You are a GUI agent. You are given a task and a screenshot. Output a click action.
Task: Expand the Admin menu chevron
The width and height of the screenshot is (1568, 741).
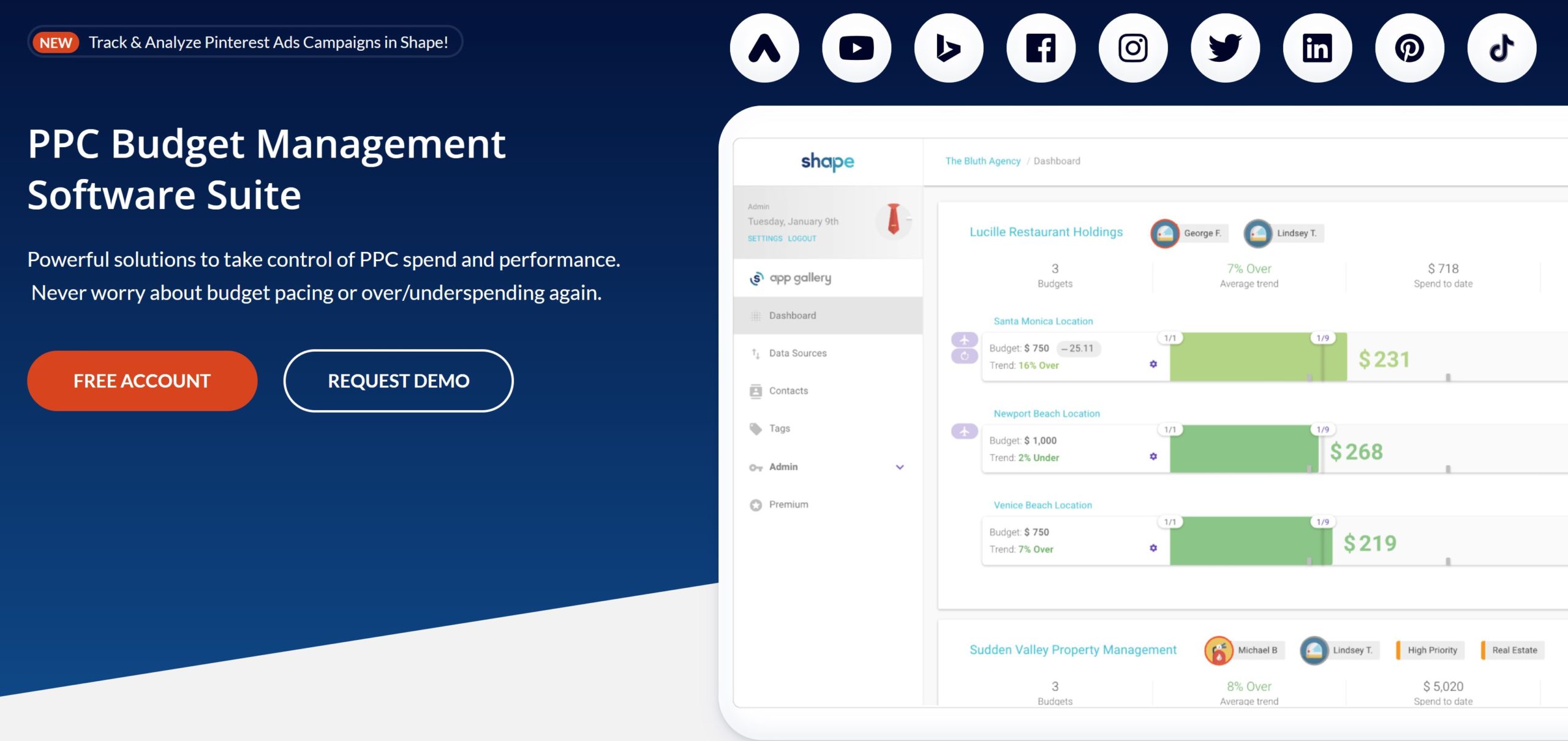(x=900, y=467)
